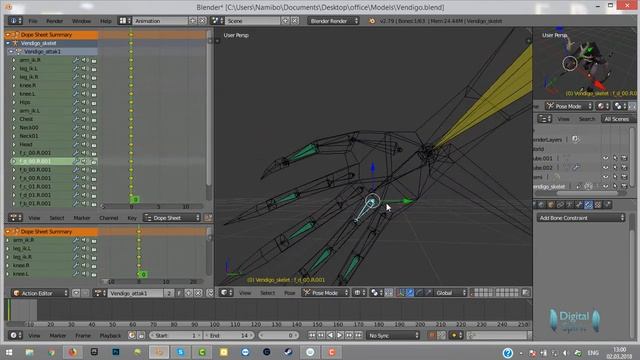Toggle renderability of Cube.002 in Outliner
Viewport: 640px width, 360px height.
(x=624, y=167)
